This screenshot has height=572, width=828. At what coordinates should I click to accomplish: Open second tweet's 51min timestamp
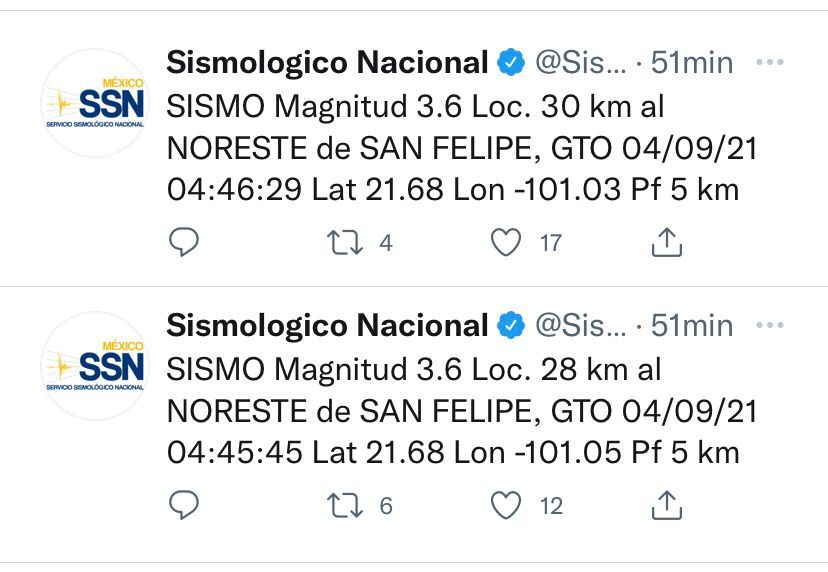click(x=692, y=325)
